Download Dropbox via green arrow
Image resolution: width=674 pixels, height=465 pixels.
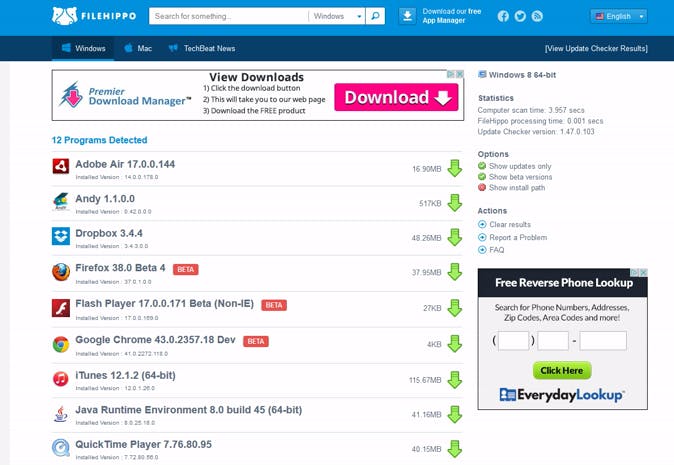click(x=454, y=237)
